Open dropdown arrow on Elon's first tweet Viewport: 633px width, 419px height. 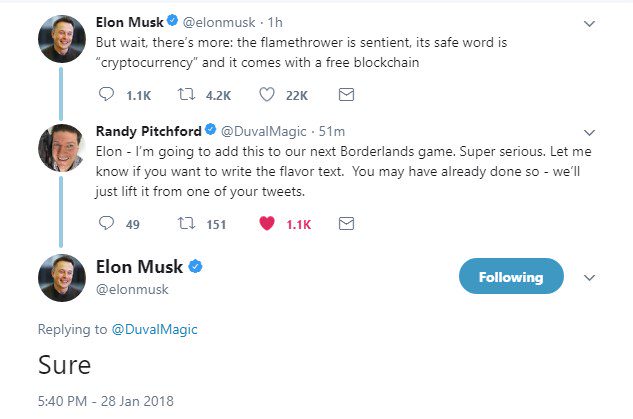click(589, 22)
